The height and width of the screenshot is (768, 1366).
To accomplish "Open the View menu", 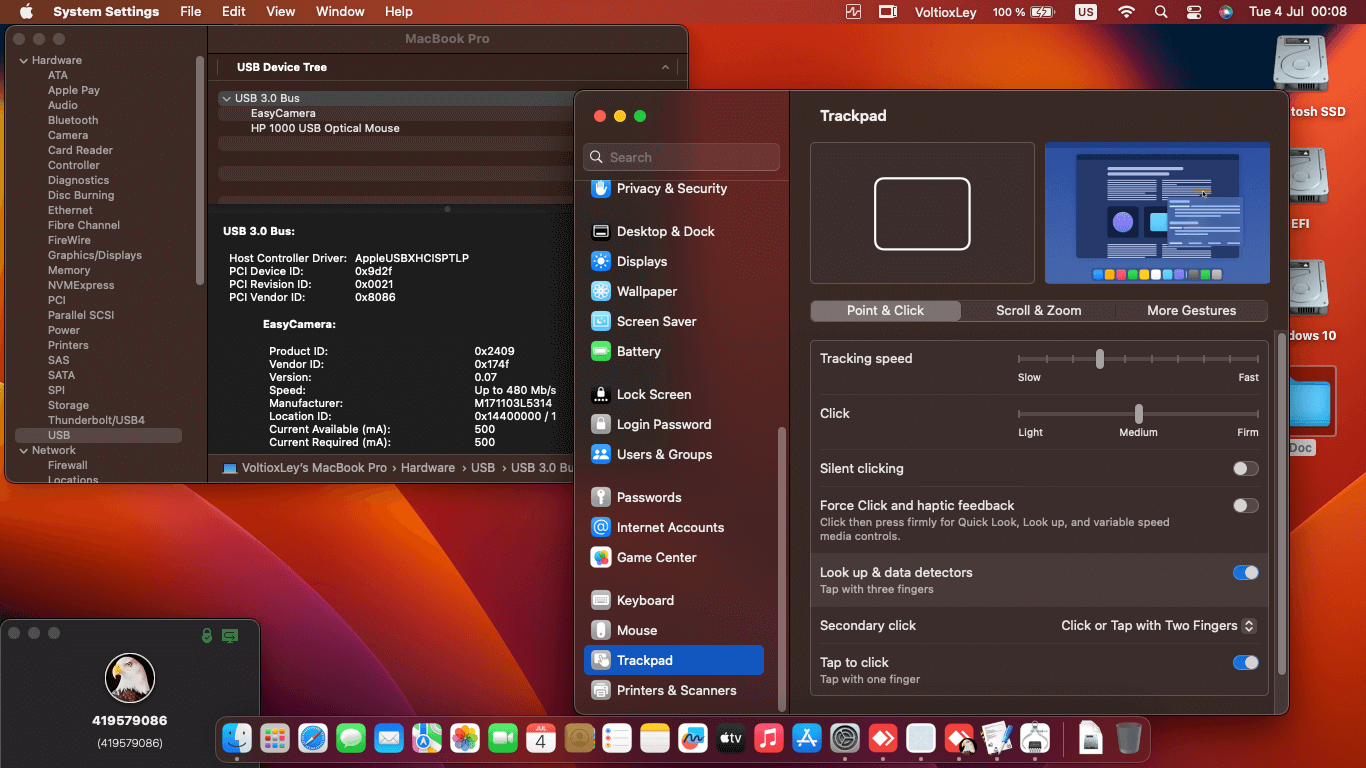I will coord(280,12).
